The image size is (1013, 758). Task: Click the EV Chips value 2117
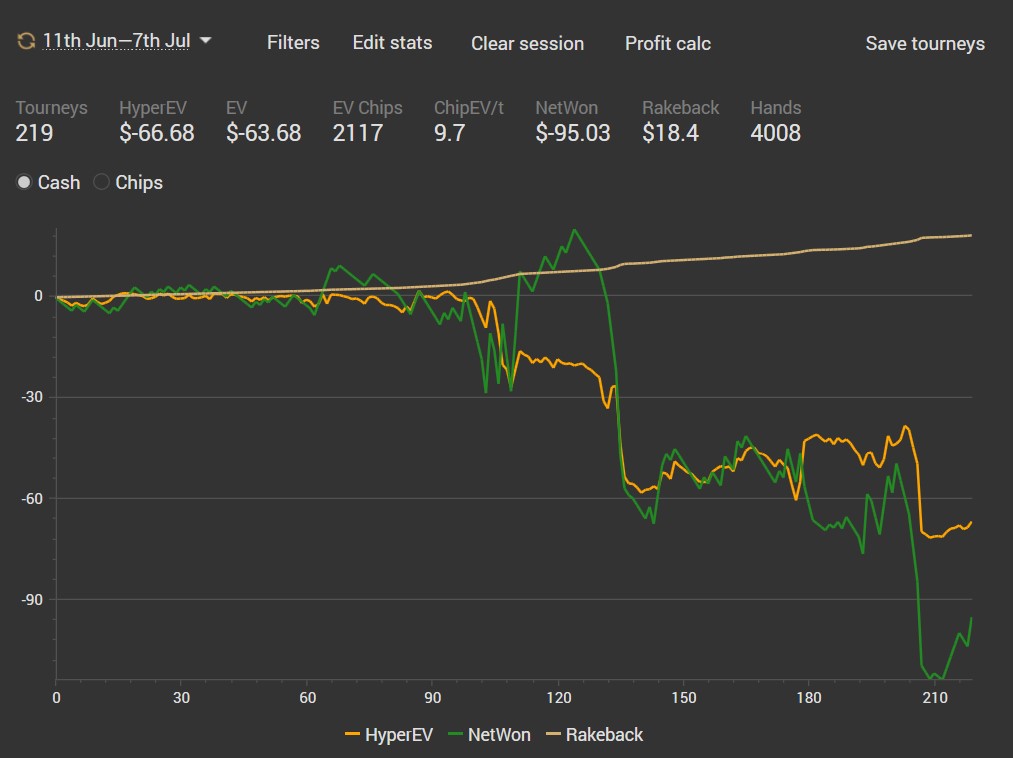point(358,133)
